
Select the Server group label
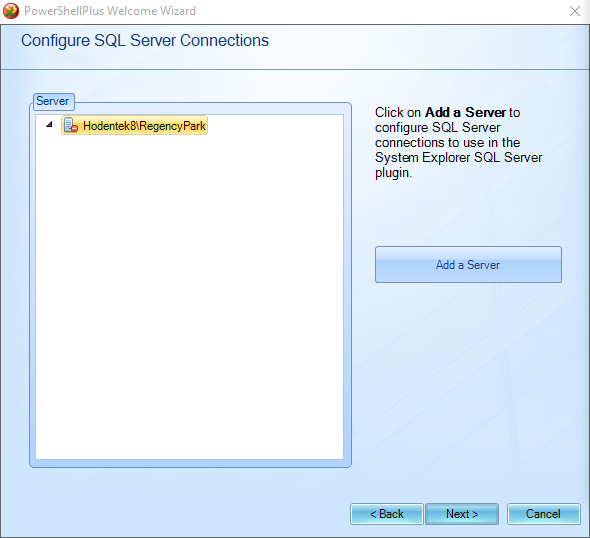tap(53, 101)
